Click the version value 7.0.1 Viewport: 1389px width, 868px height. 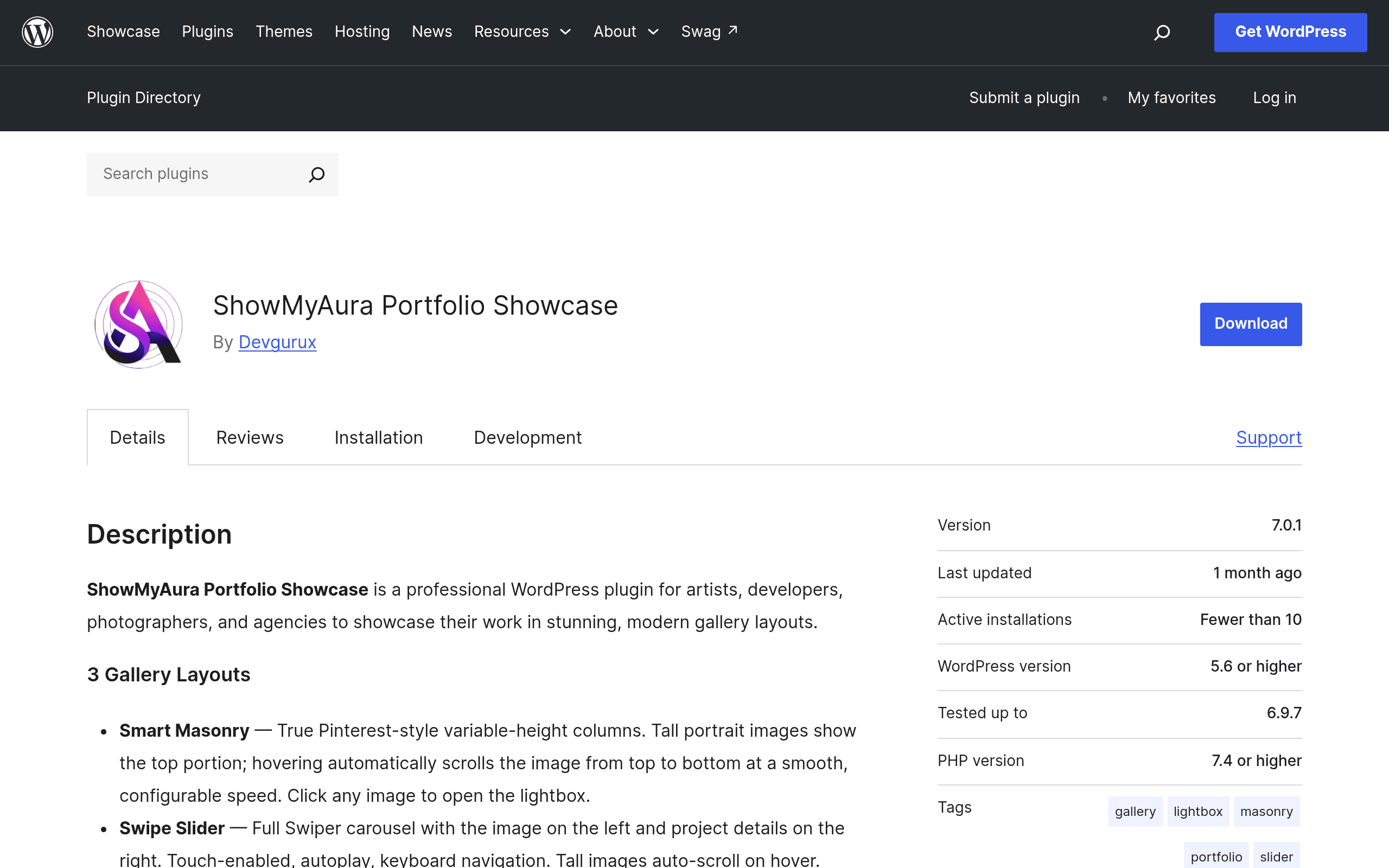click(x=1286, y=525)
